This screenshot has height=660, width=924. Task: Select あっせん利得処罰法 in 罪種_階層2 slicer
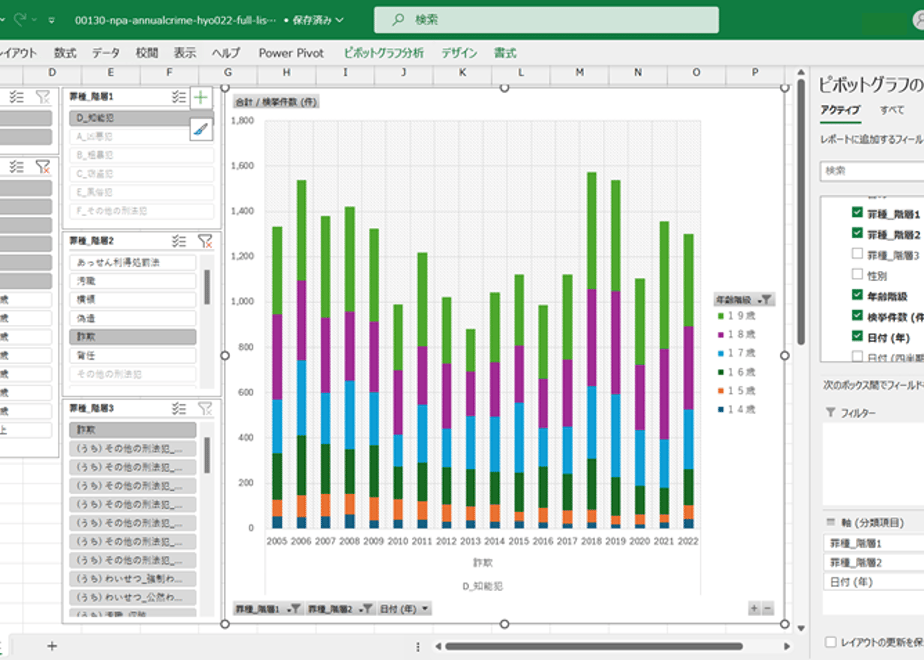coord(133,262)
